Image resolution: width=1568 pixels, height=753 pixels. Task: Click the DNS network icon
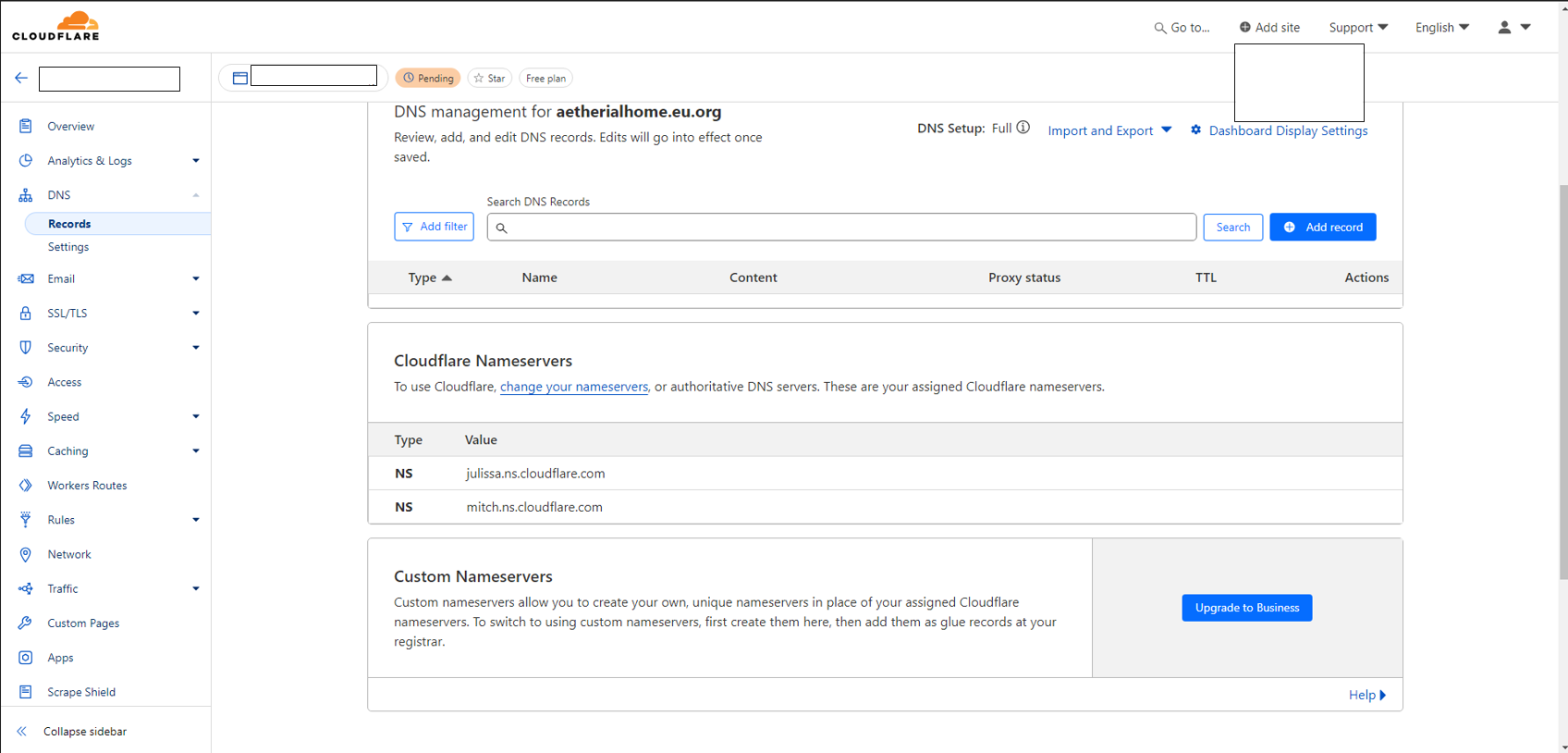click(x=26, y=195)
